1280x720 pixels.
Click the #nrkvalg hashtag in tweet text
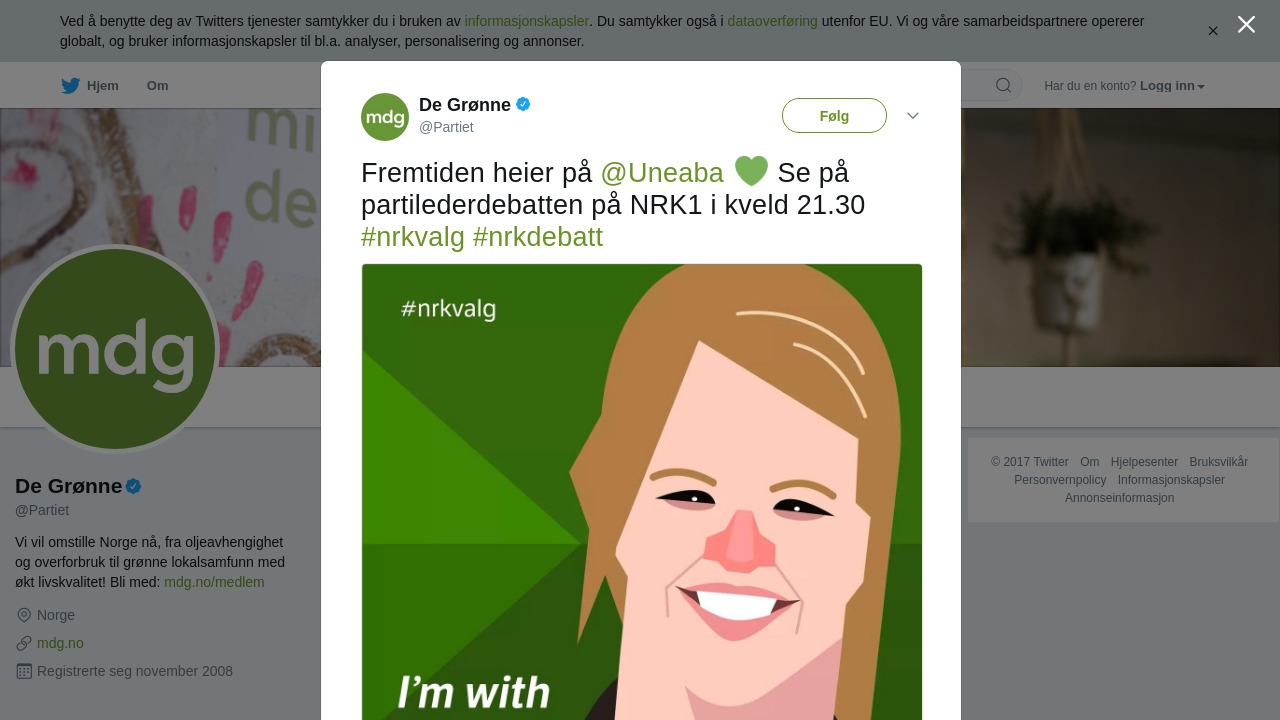click(413, 237)
